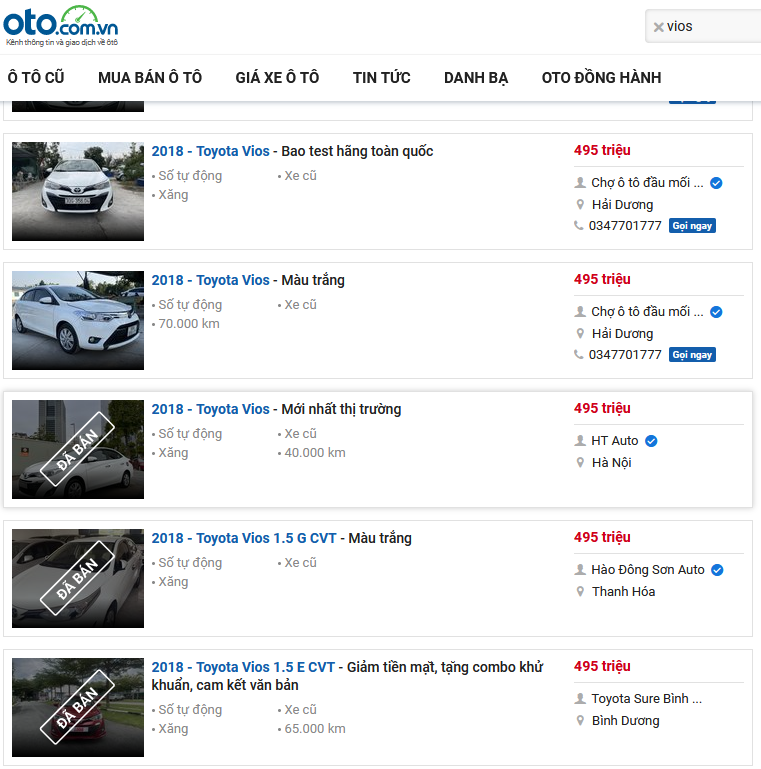Open thumbnail of Bao test hãng listing
This screenshot has width=761, height=769.
[x=78, y=191]
